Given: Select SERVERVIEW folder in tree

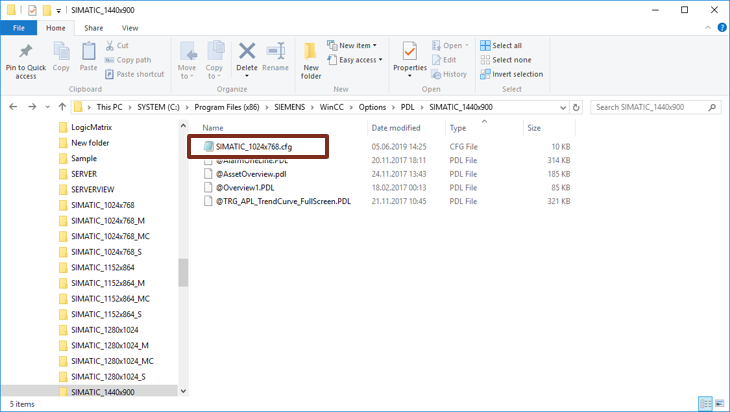Looking at the screenshot, I should pos(92,189).
